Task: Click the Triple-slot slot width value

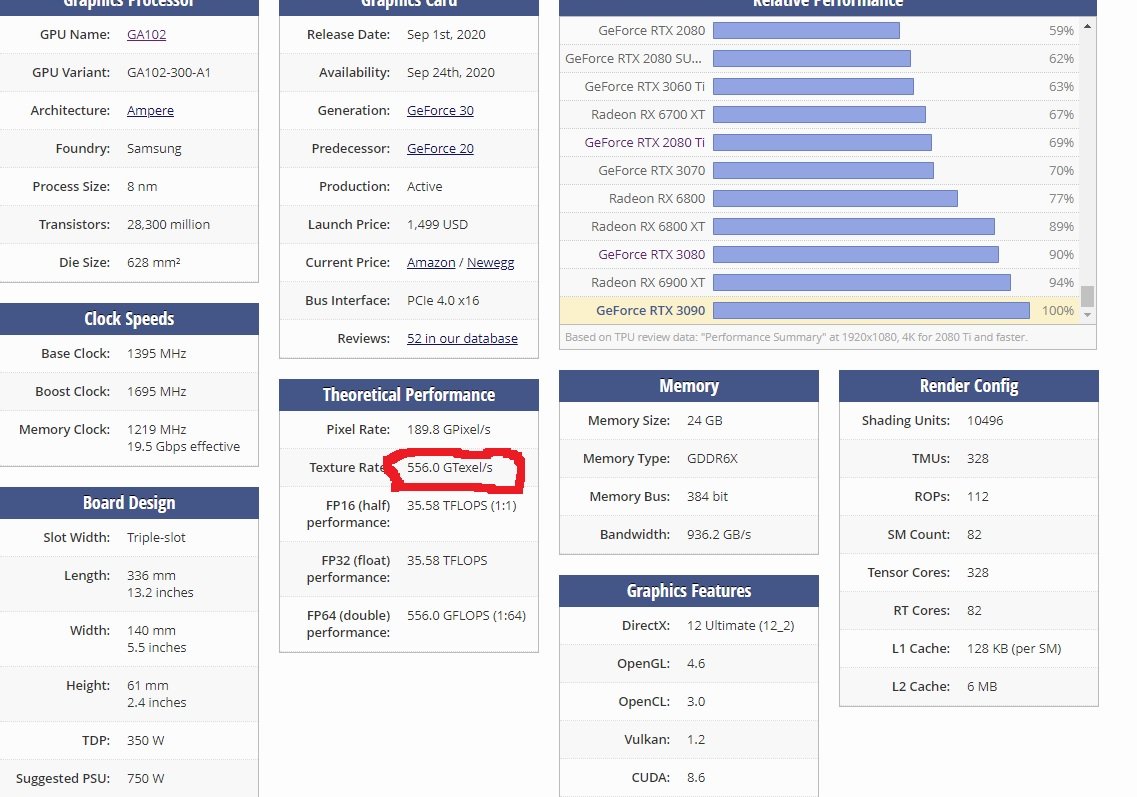Action: pos(156,537)
